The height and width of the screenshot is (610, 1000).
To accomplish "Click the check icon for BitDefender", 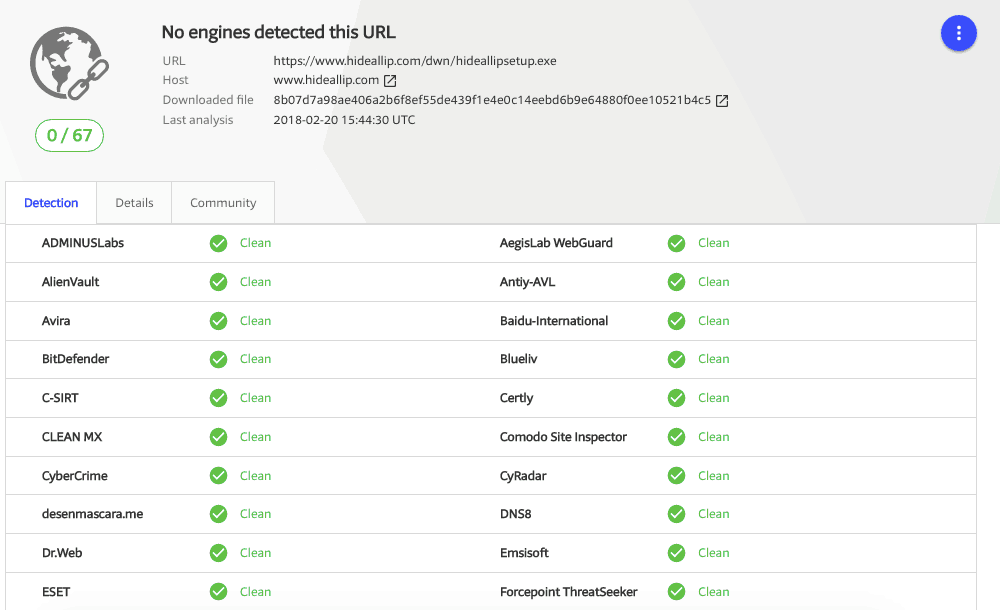I will [219, 359].
